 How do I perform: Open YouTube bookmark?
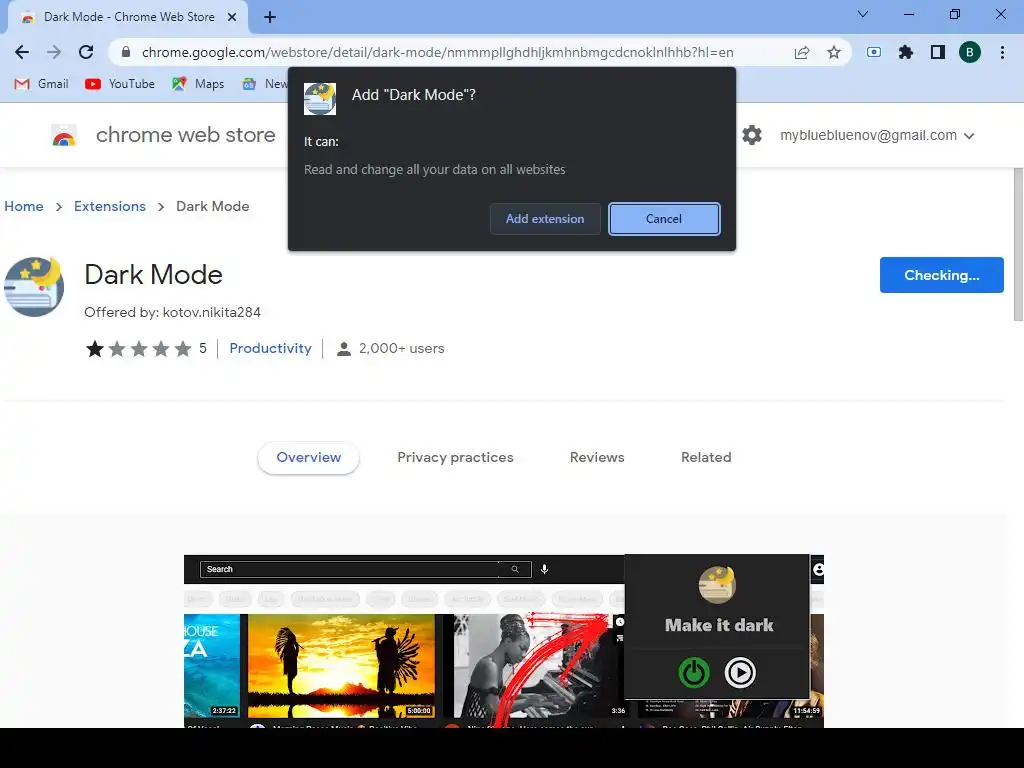click(x=120, y=84)
